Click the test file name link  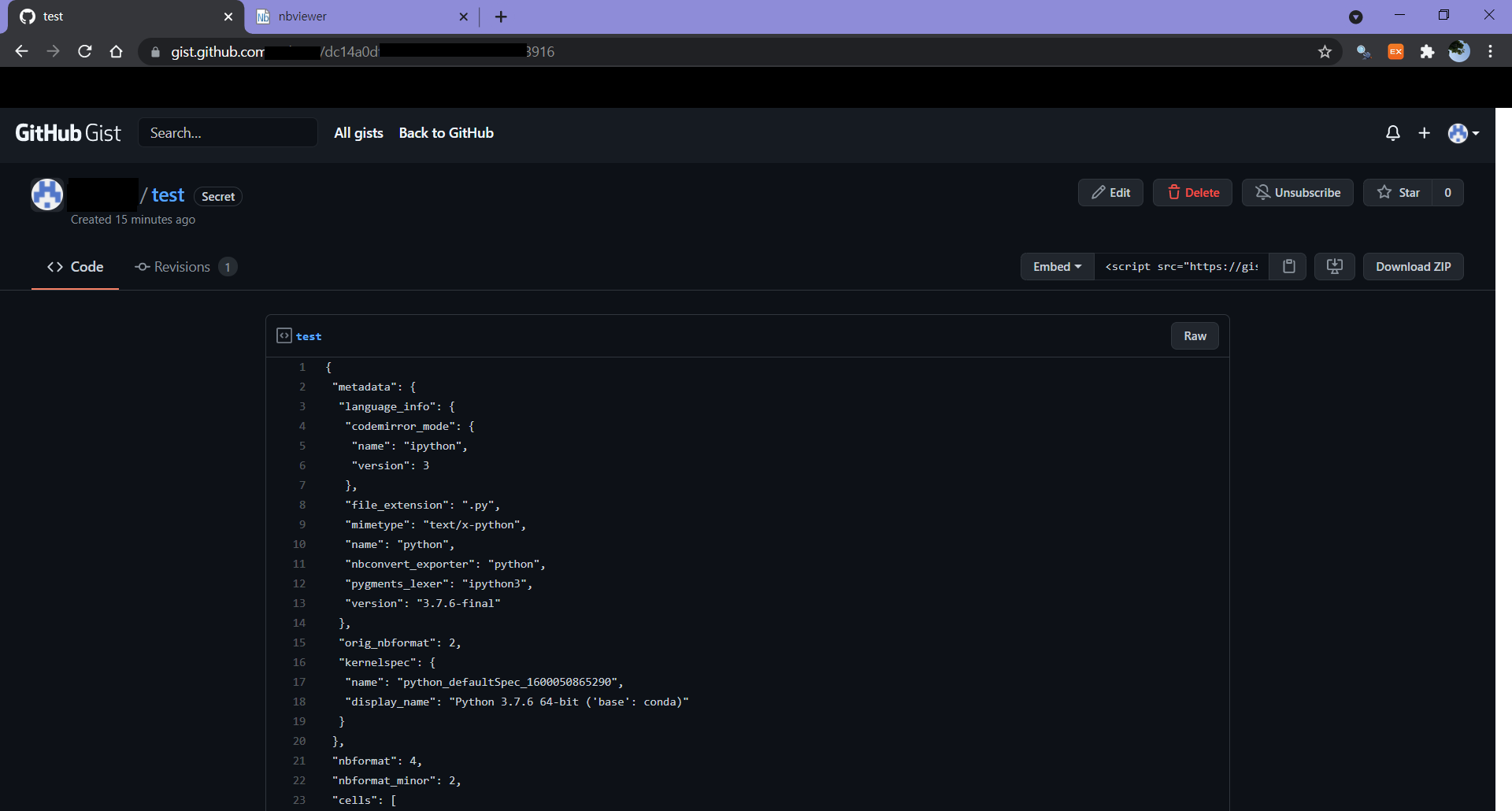click(x=309, y=336)
